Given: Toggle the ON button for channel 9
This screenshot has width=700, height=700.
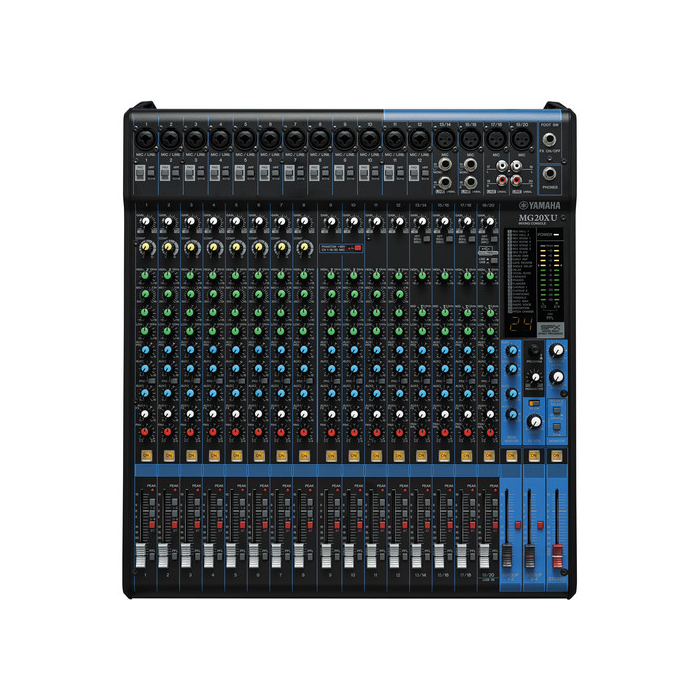Looking at the screenshot, I should tap(331, 456).
